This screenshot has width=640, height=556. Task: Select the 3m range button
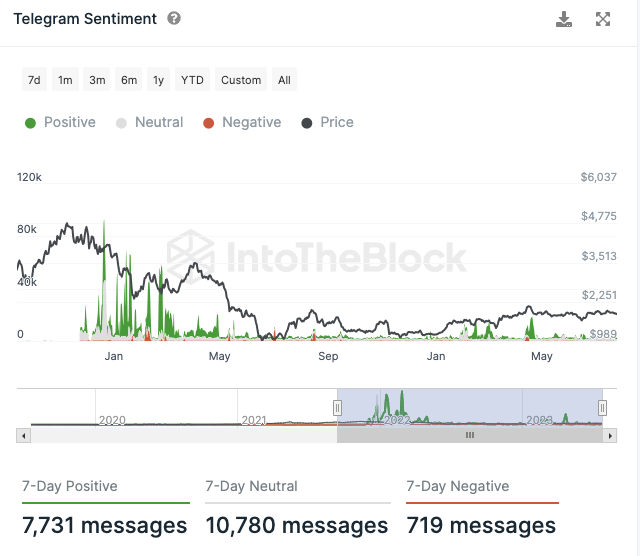tap(97, 80)
